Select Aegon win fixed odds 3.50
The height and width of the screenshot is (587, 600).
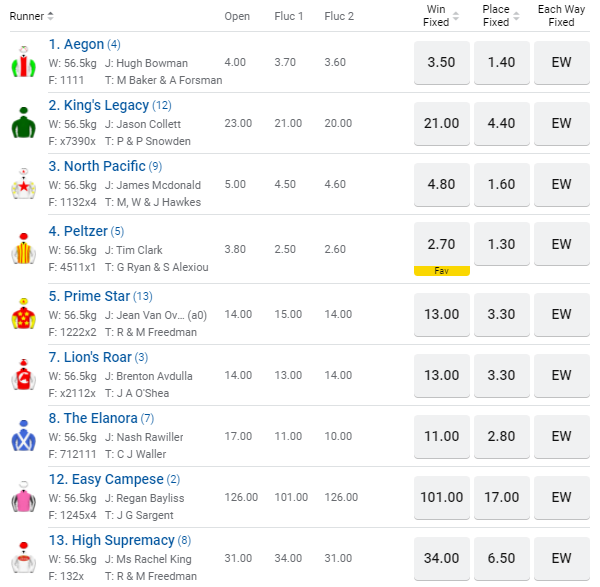click(x=441, y=62)
